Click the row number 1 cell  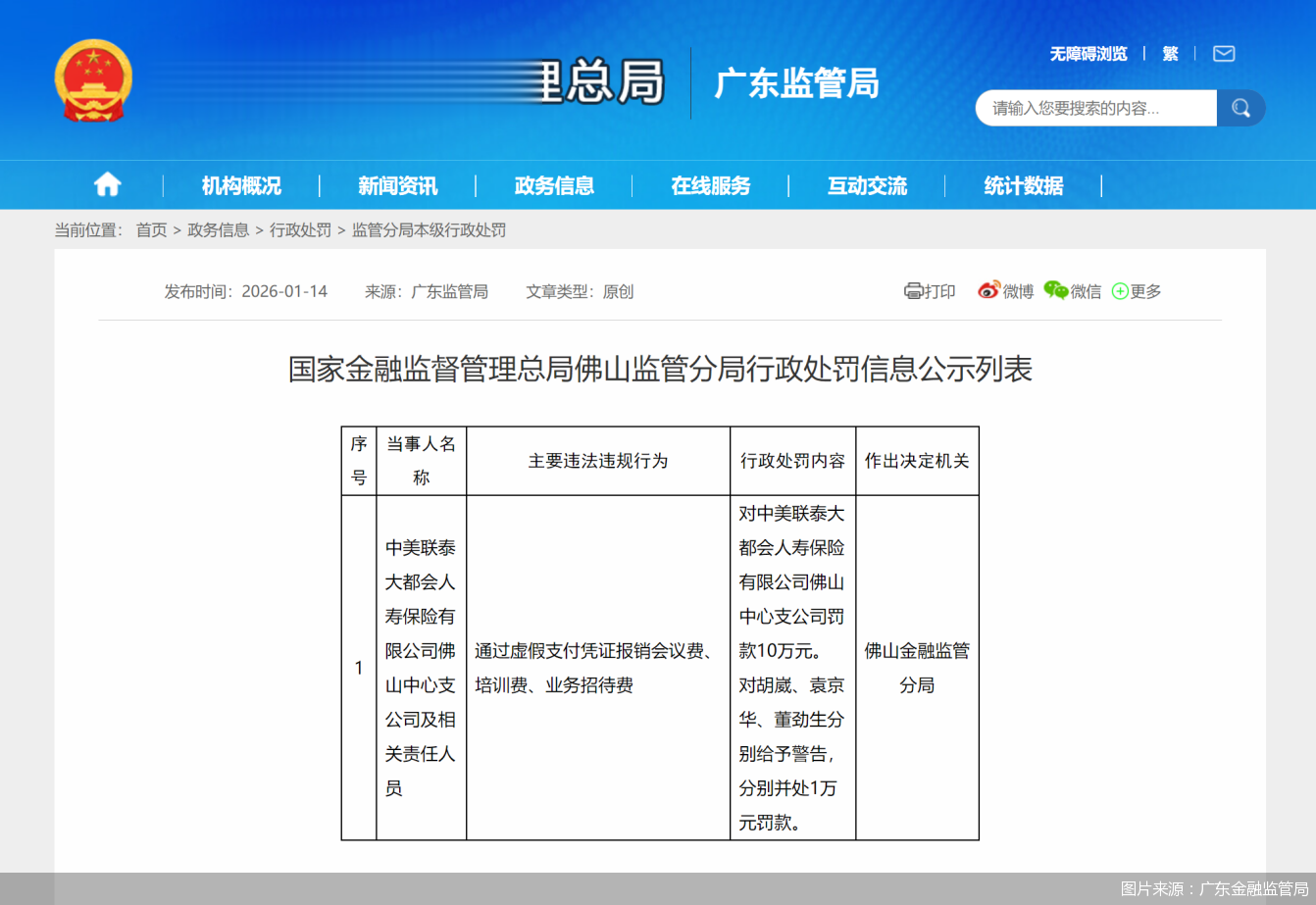coord(359,668)
